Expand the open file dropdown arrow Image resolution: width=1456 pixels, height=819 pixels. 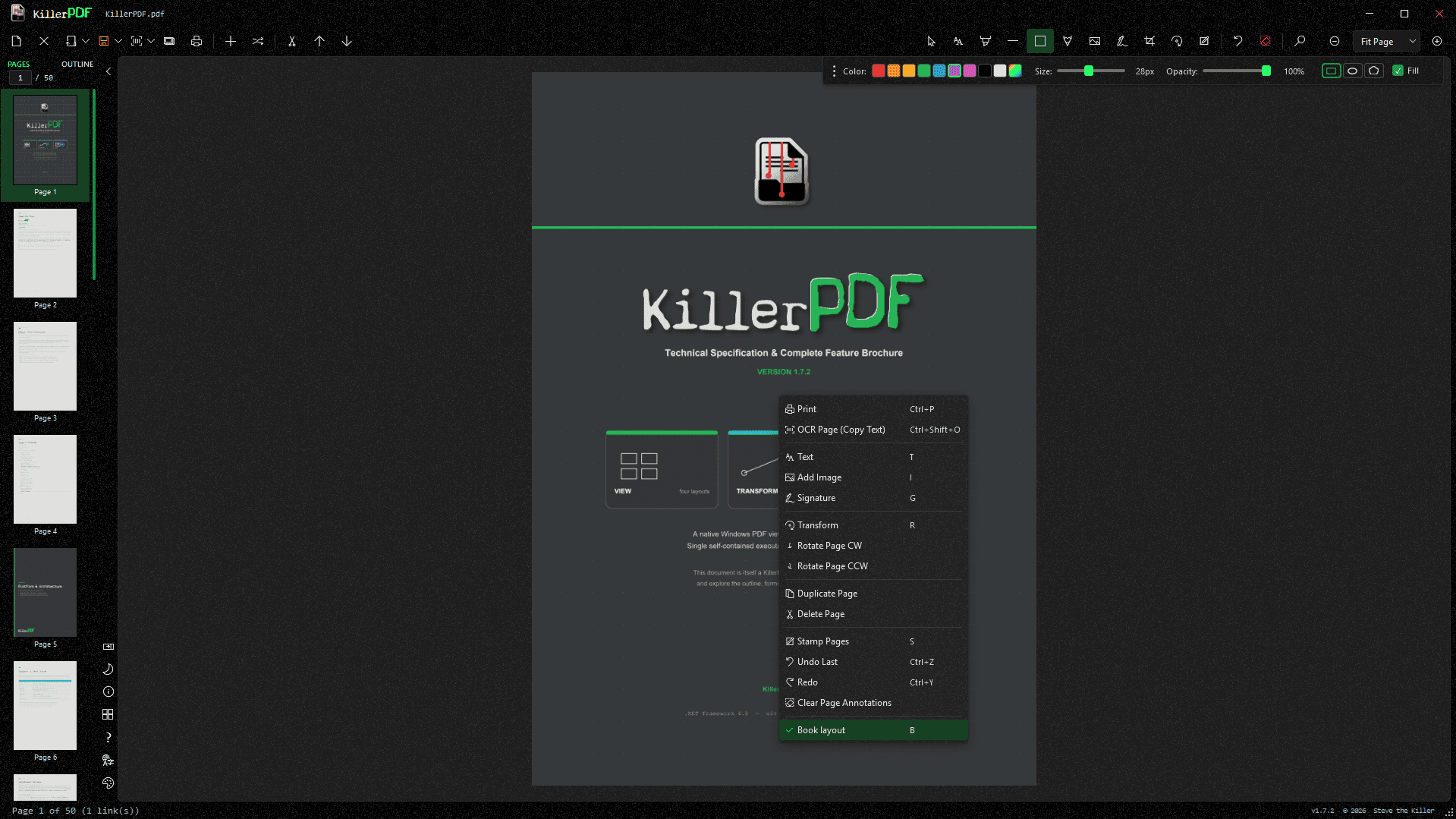(x=86, y=41)
